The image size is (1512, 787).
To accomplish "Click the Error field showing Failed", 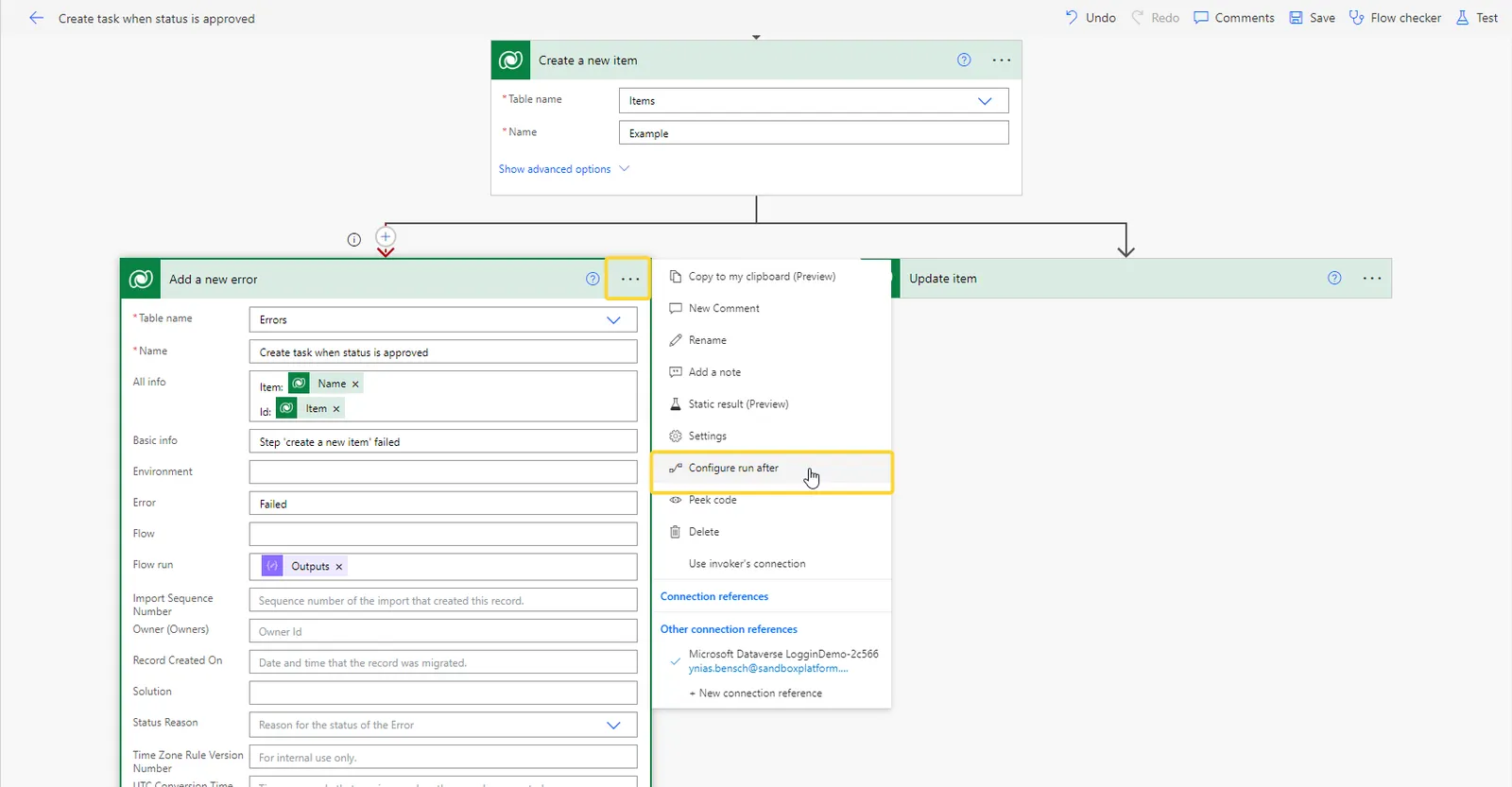I will [443, 504].
